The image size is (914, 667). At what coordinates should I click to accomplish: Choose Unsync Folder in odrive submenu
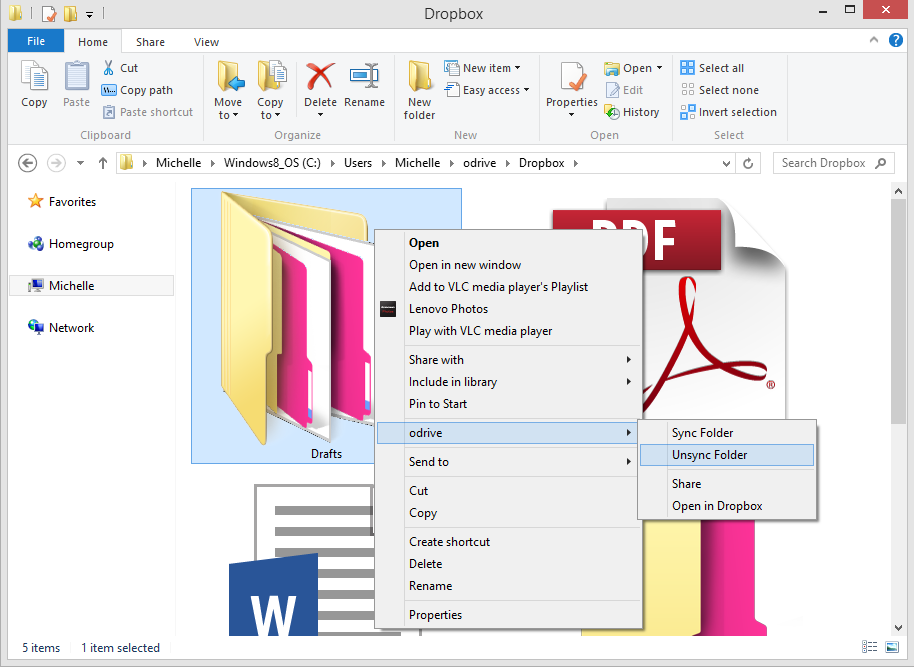click(727, 455)
